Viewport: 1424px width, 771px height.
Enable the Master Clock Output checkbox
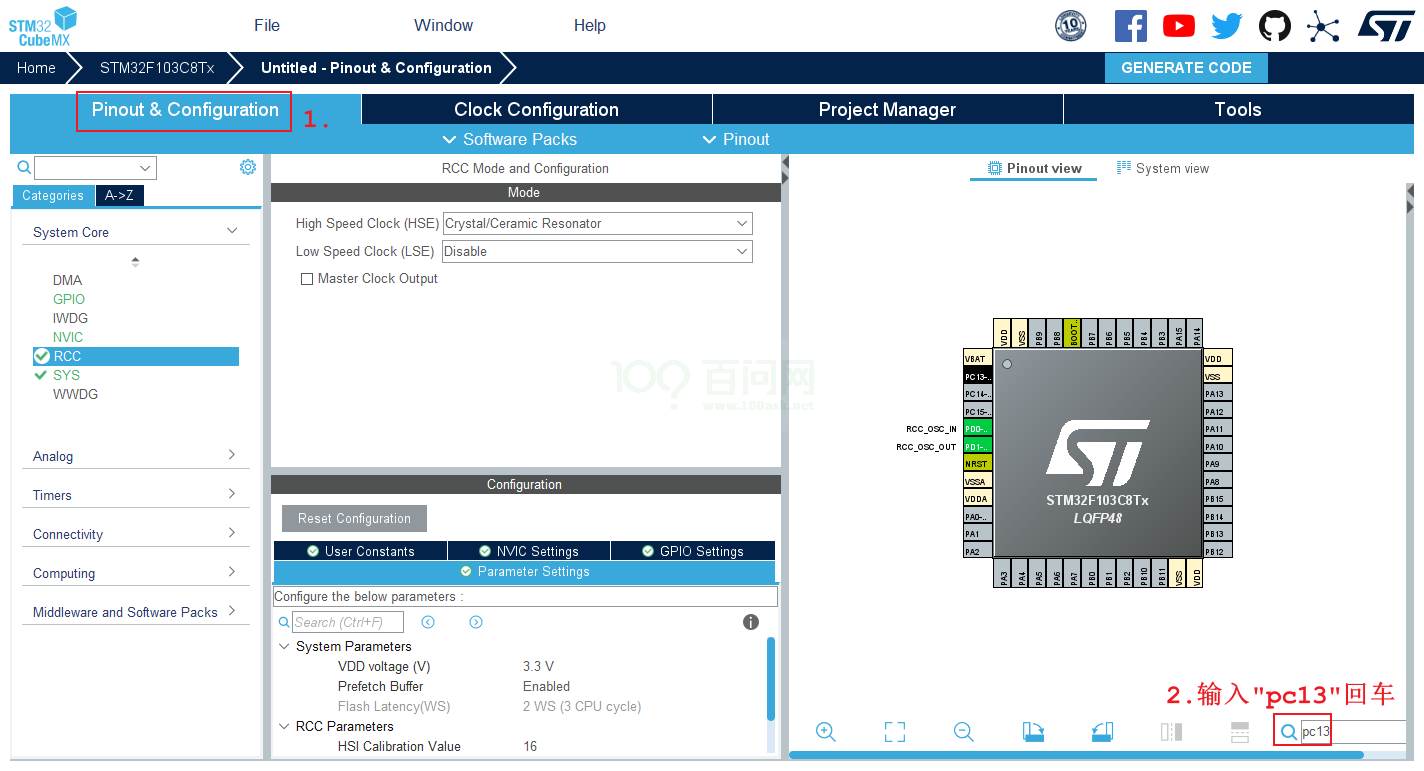[x=307, y=279]
